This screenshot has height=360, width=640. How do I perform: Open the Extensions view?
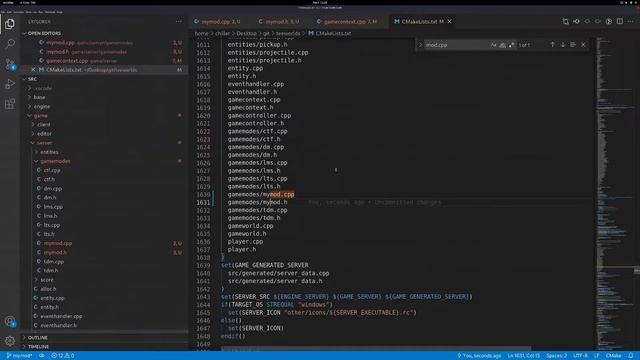click(10, 104)
